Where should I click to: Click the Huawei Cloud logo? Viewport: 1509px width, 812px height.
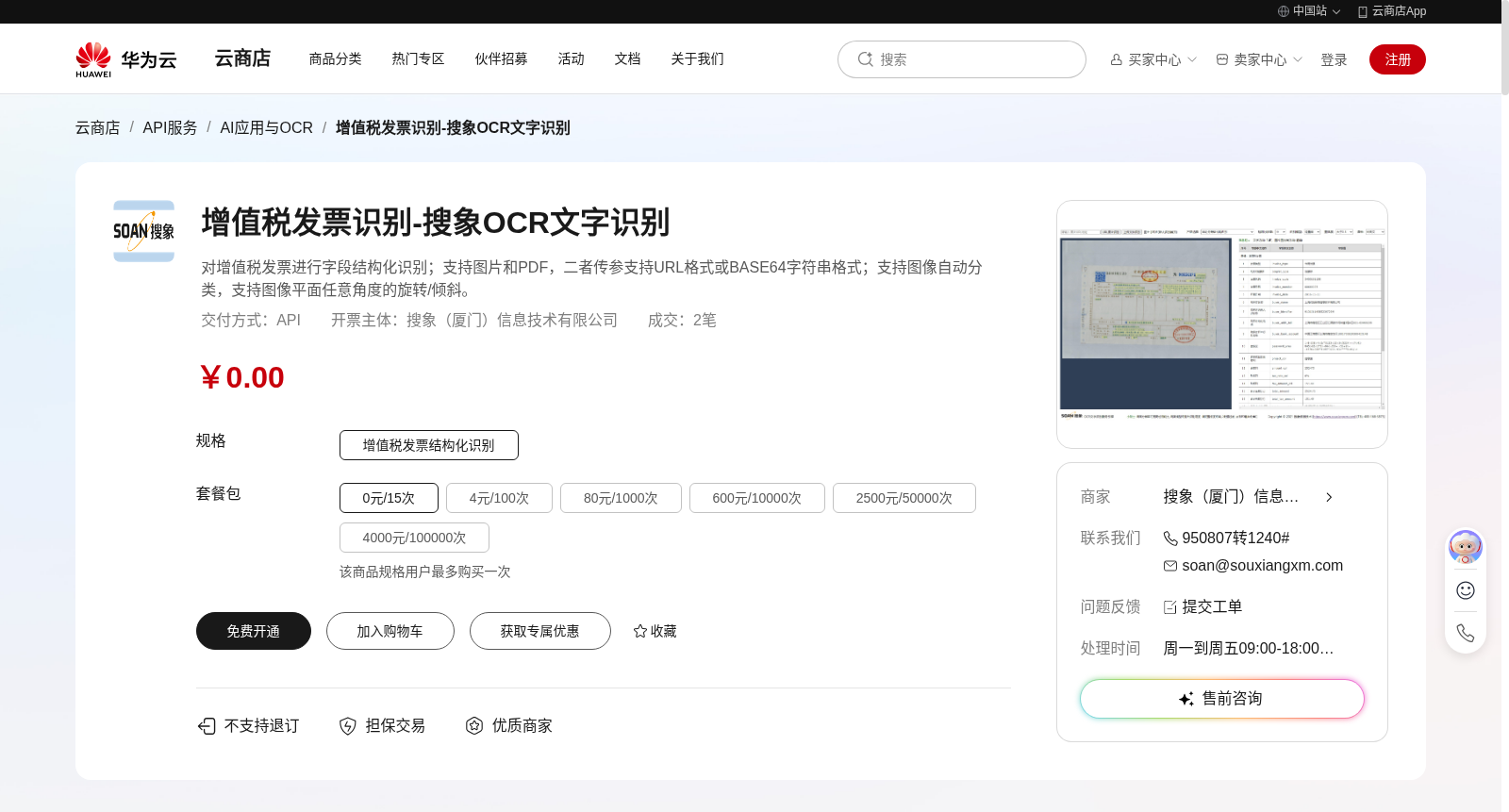pos(126,59)
